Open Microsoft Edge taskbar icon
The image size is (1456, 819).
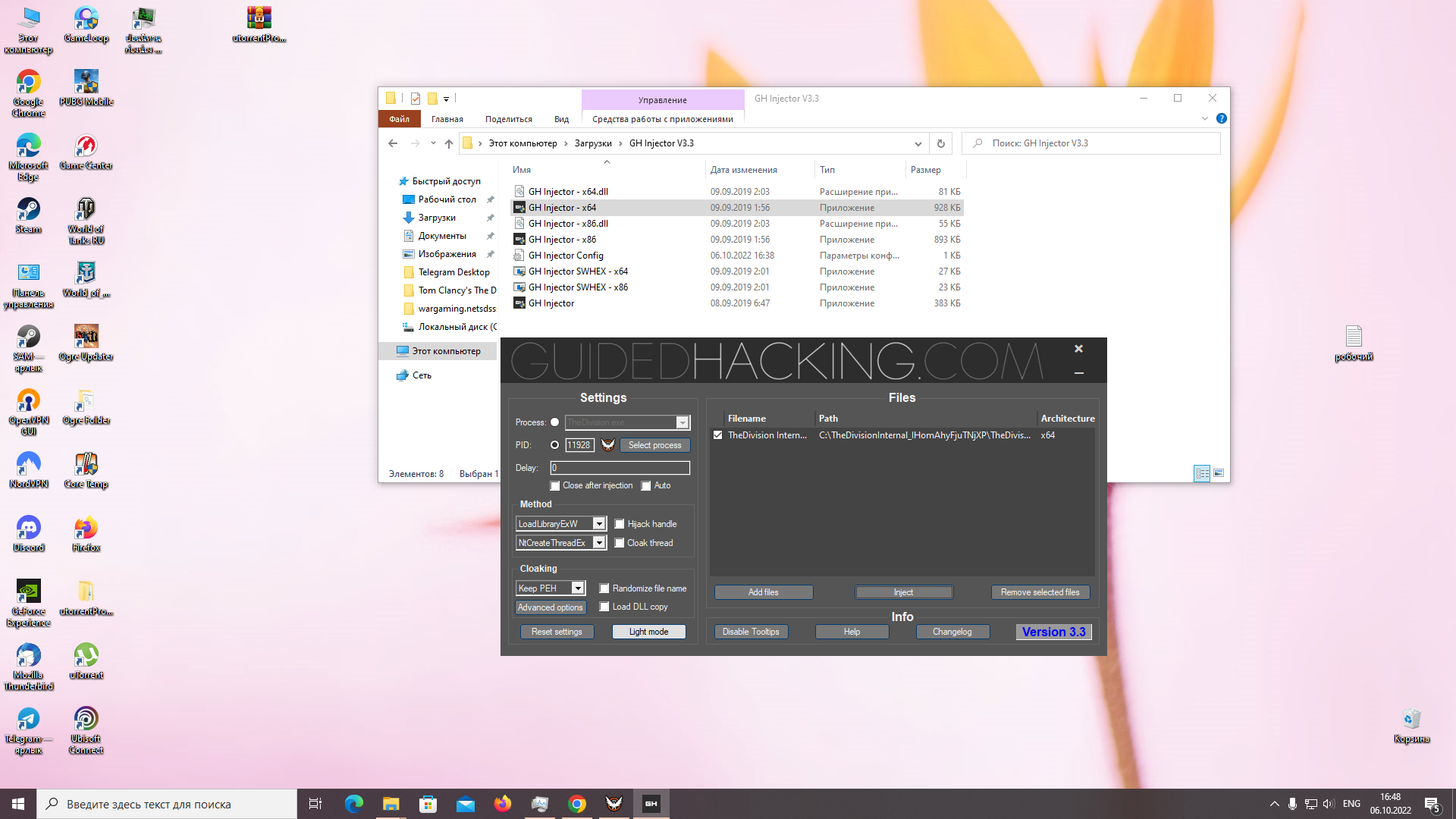point(354,804)
